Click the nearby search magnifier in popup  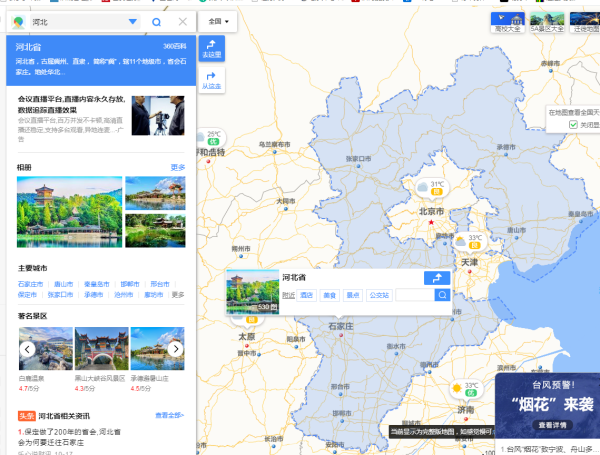(442, 295)
